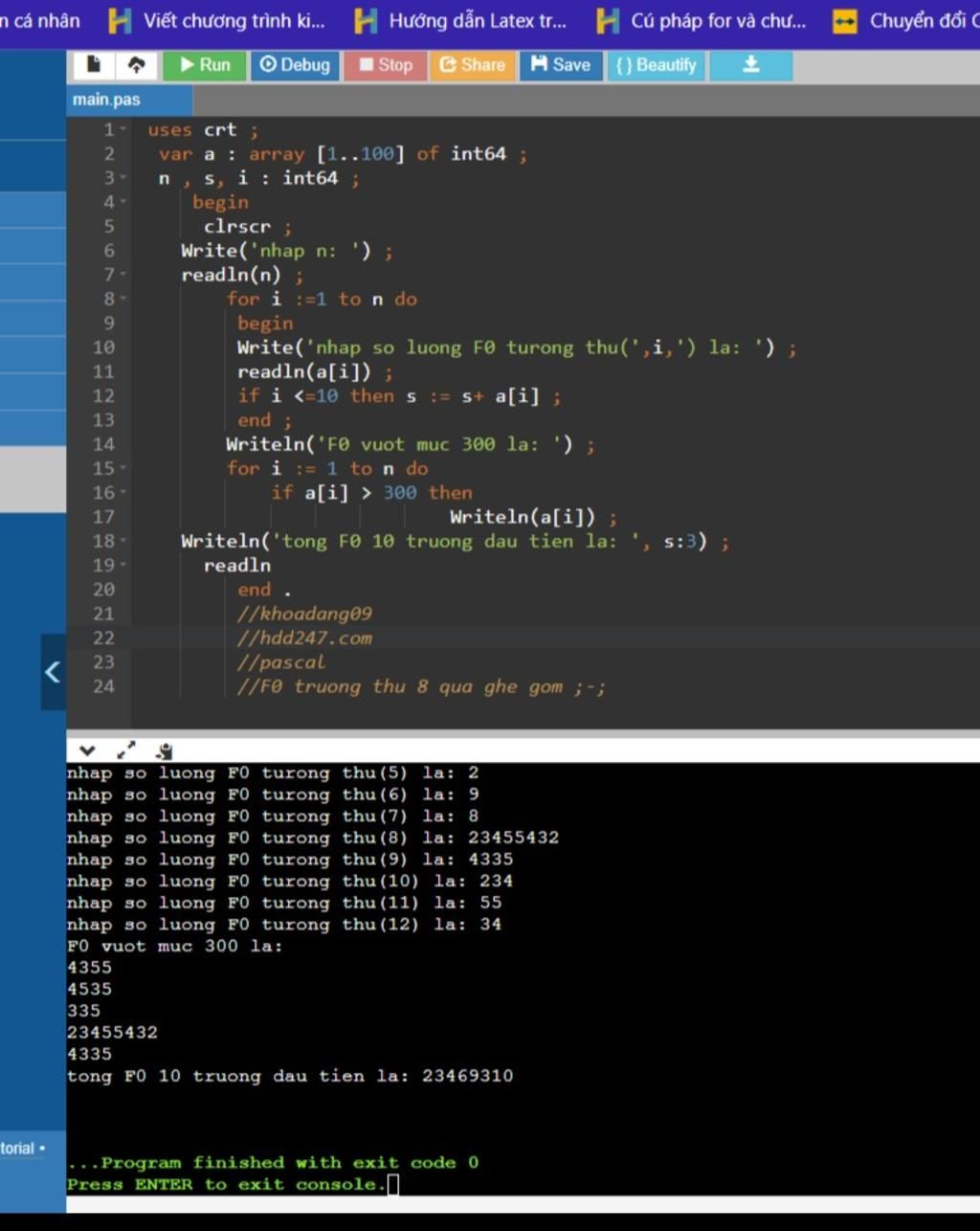Share the code with the Share button
980x1231 pixels.
pos(472,65)
